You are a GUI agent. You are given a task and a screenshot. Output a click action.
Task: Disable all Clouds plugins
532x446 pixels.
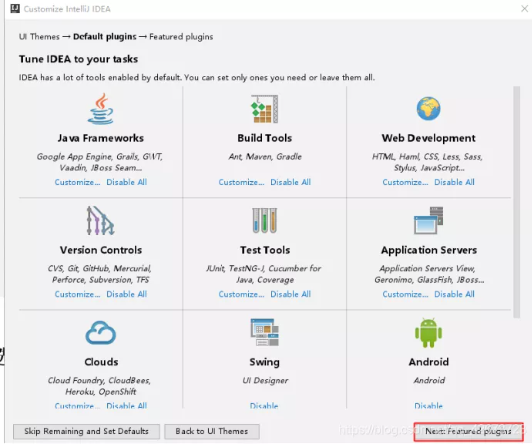point(127,406)
